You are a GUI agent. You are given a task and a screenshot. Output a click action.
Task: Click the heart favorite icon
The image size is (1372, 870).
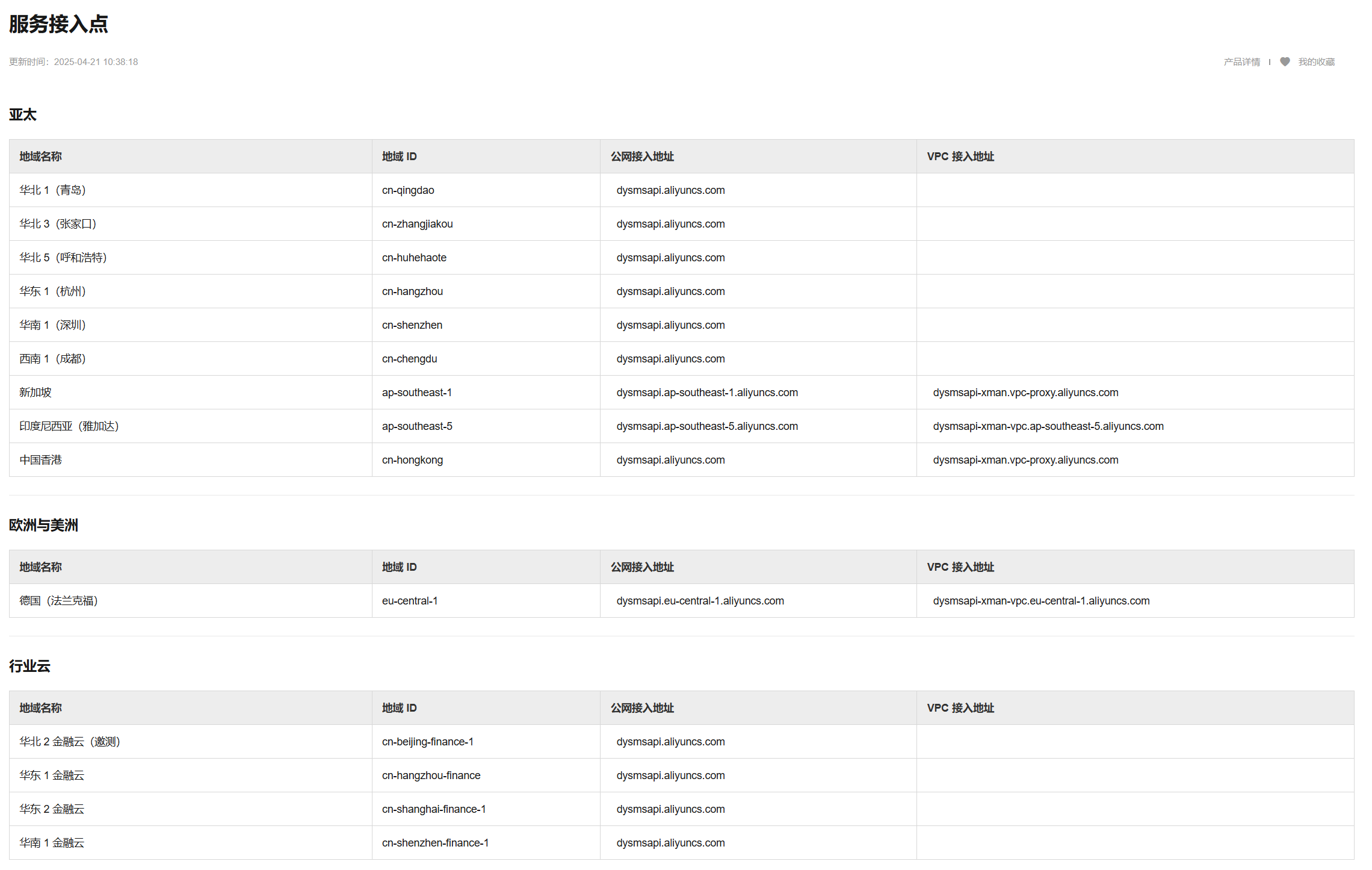click(1285, 62)
